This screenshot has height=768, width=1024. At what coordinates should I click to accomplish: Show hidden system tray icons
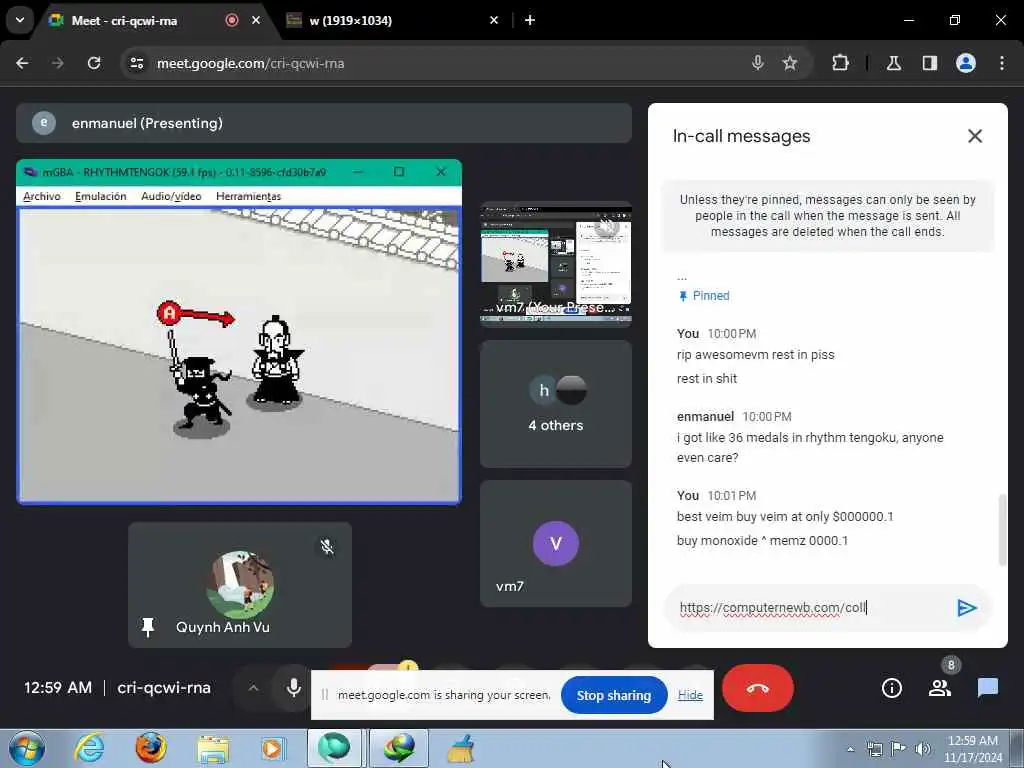pyautogui.click(x=850, y=749)
